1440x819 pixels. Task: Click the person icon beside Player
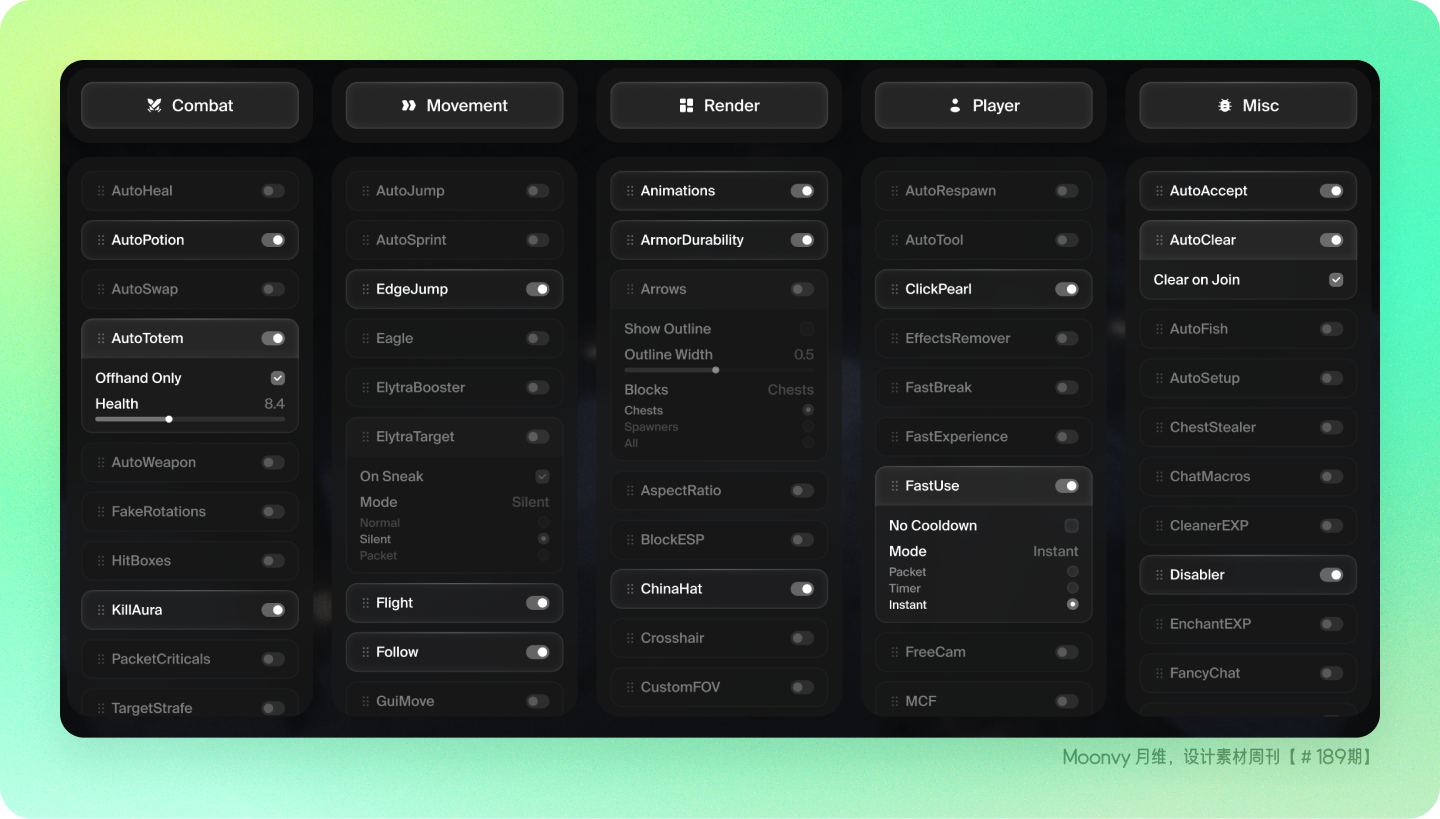coord(955,105)
